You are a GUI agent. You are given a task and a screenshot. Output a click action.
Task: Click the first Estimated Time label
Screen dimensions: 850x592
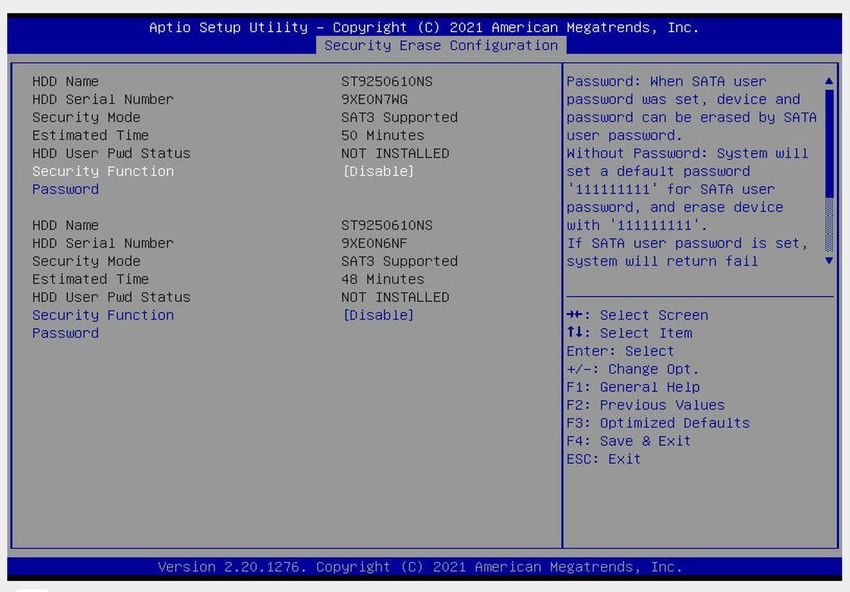pos(91,135)
